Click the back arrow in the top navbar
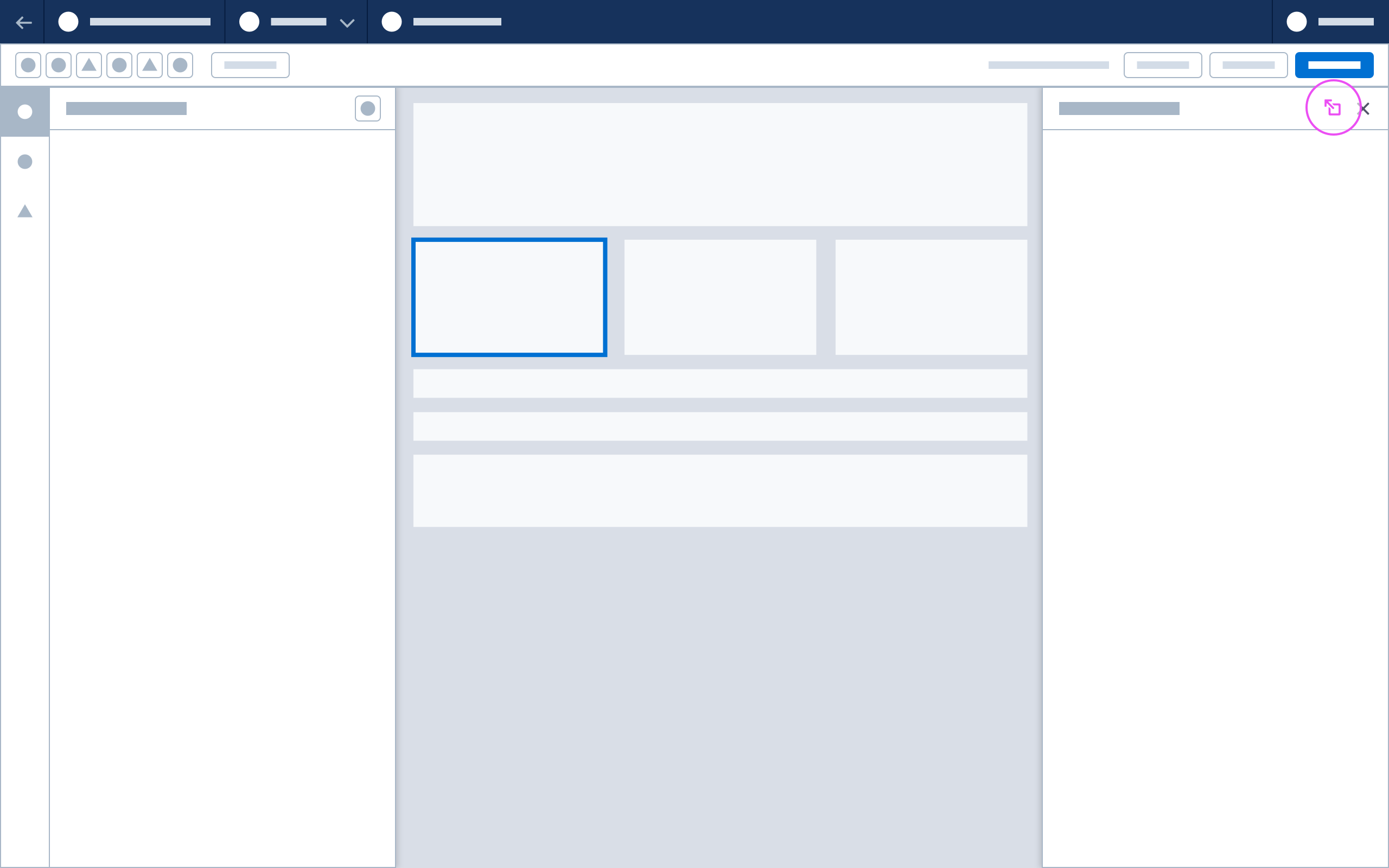 tap(23, 22)
